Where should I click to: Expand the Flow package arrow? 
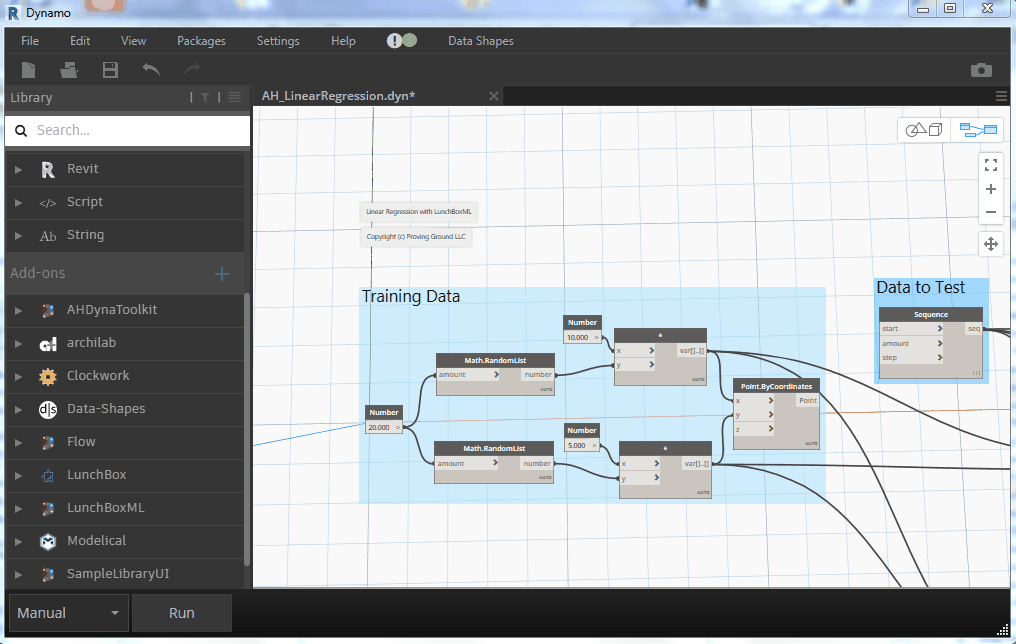tap(19, 443)
